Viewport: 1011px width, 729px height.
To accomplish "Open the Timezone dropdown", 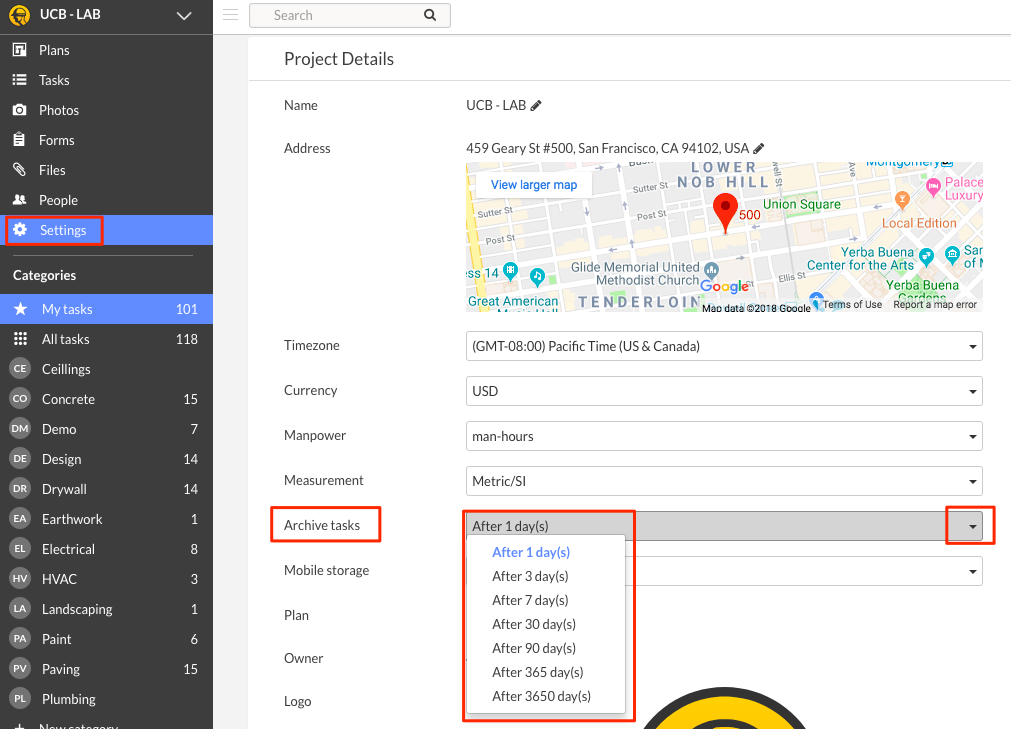I will [724, 346].
